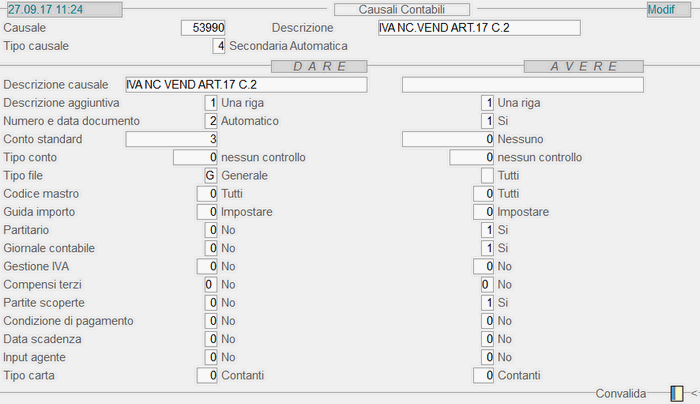
Task: Select AVERE Conto standard field
Action: coord(448,139)
